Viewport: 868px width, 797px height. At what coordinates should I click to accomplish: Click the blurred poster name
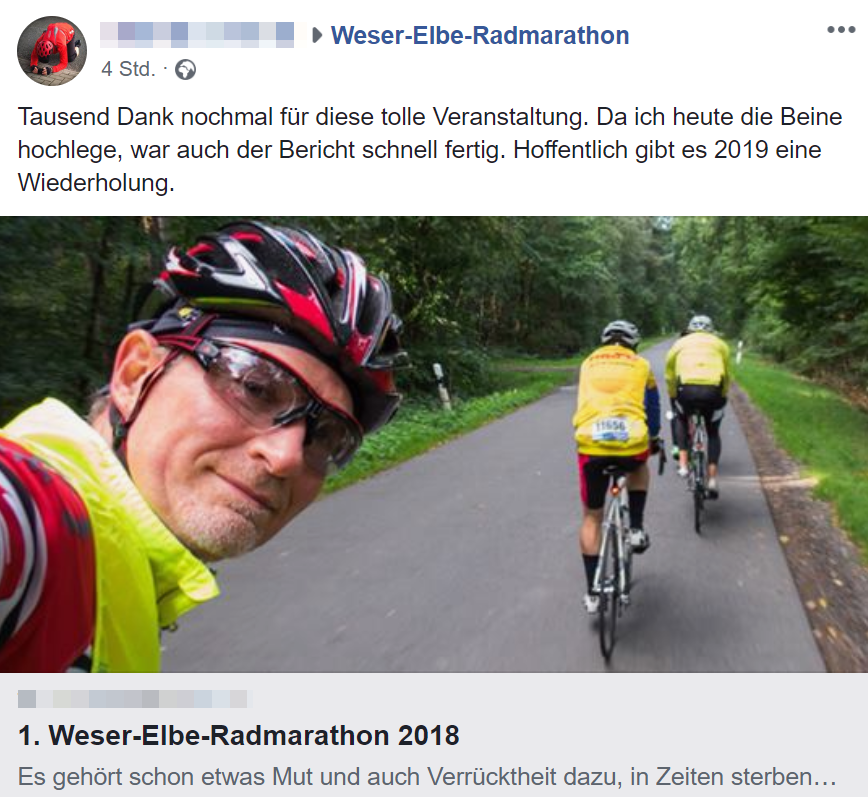point(197,35)
